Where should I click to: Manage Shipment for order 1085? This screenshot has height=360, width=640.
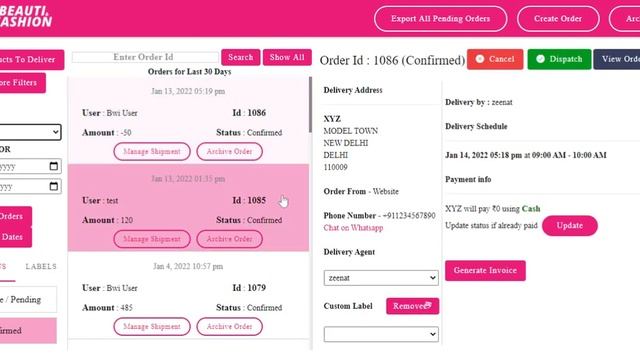152,239
